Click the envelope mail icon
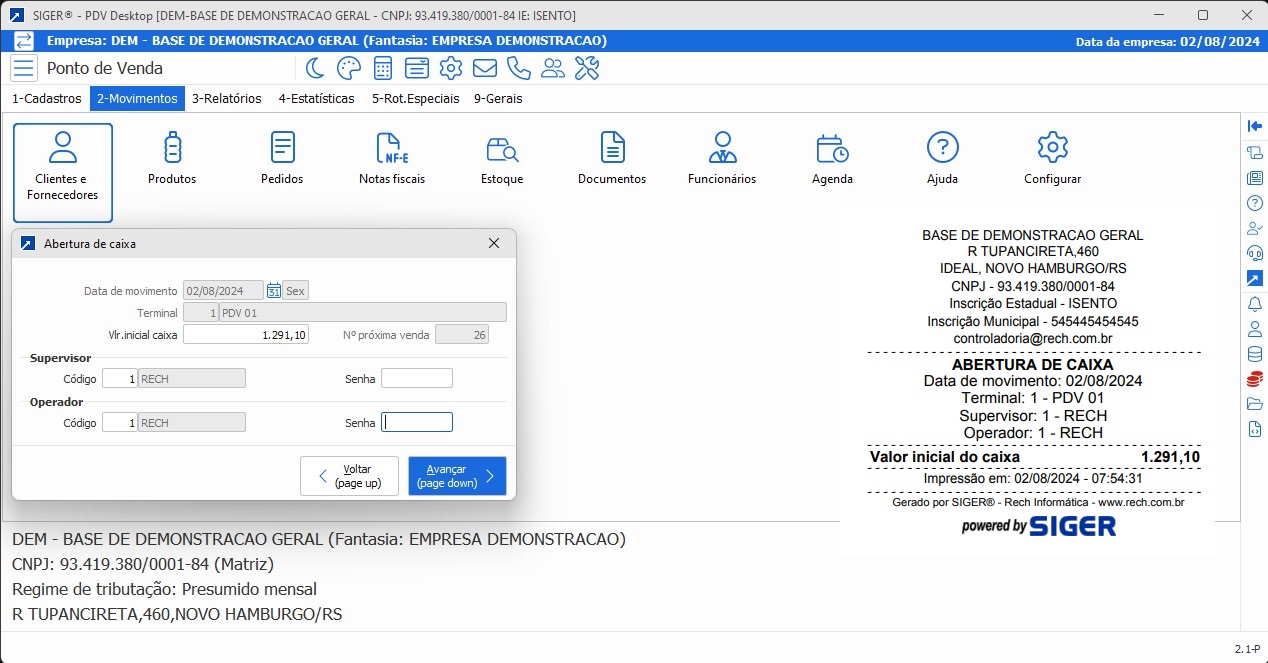Viewport: 1268px width, 663px height. (485, 68)
